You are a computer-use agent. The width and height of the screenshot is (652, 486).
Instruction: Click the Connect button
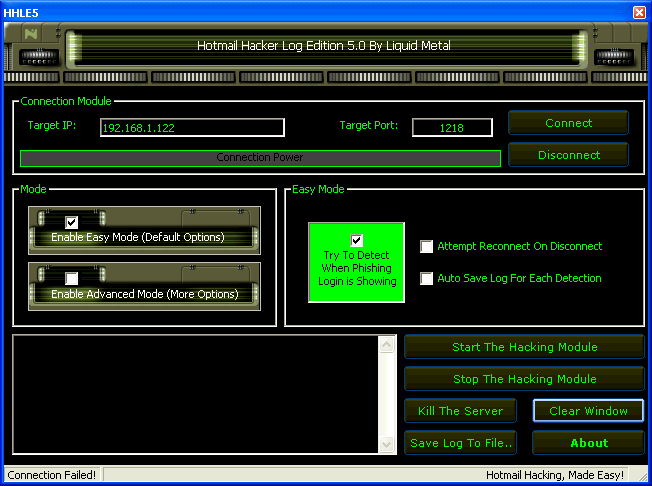[568, 123]
